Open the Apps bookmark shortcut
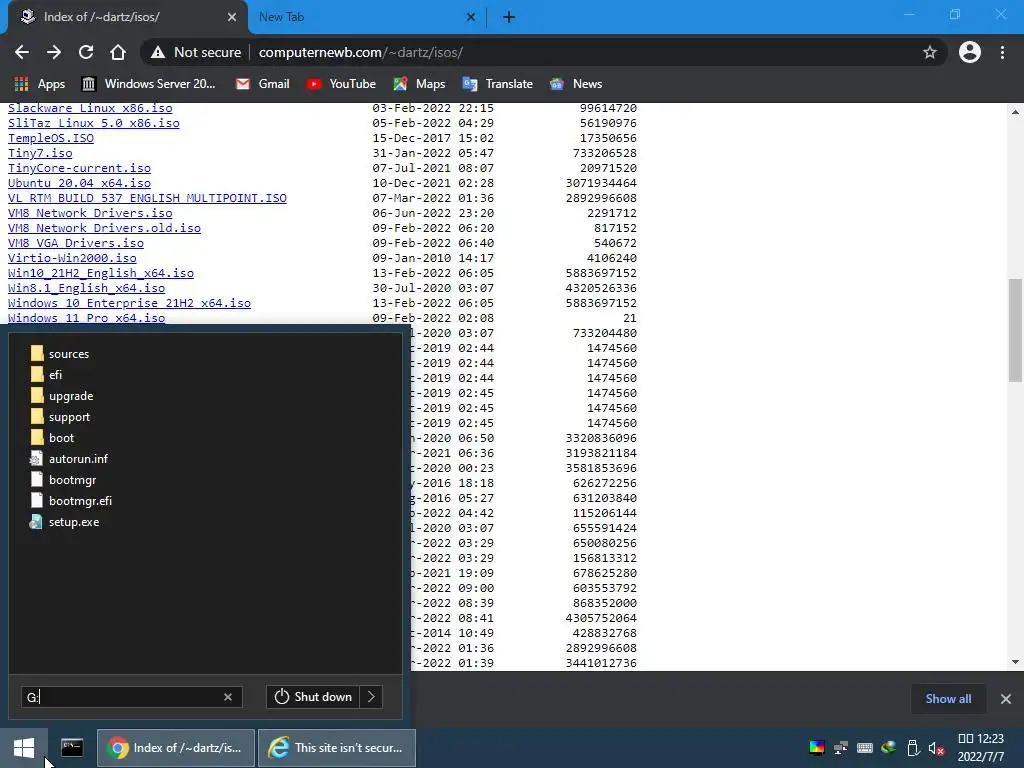 (40, 84)
